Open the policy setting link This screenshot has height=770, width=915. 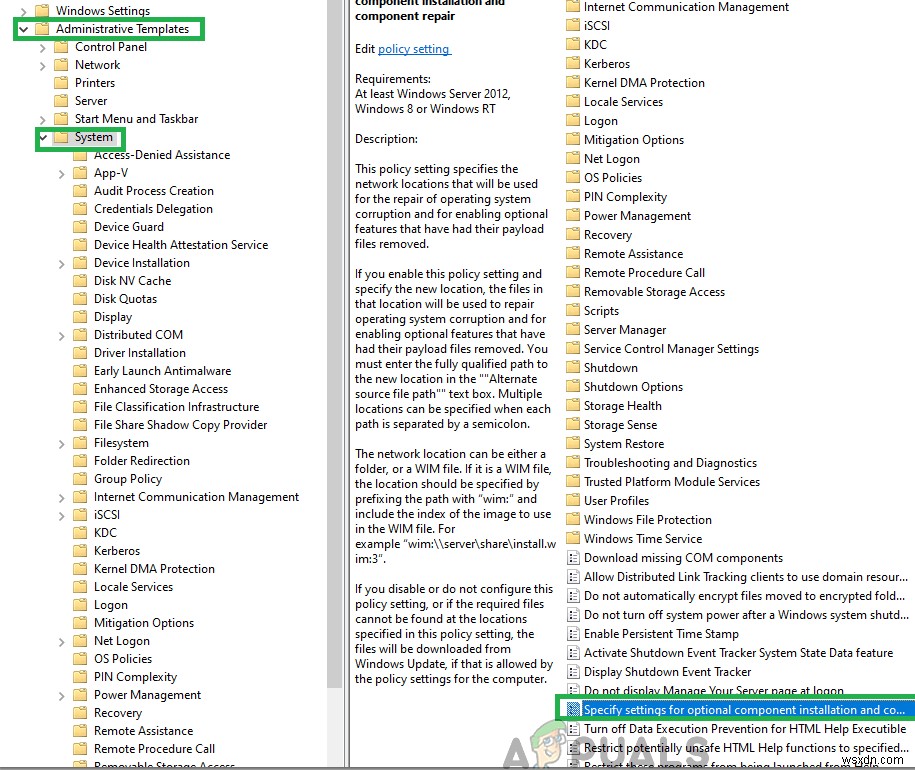pos(414,49)
